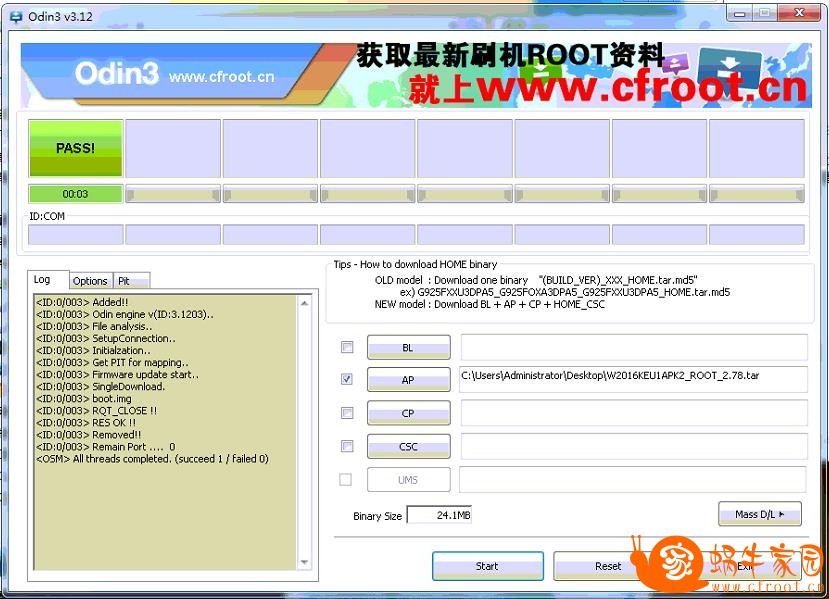The height and width of the screenshot is (599, 829).
Task: Click log line 'Remain Port .... 0'
Action: click(105, 447)
